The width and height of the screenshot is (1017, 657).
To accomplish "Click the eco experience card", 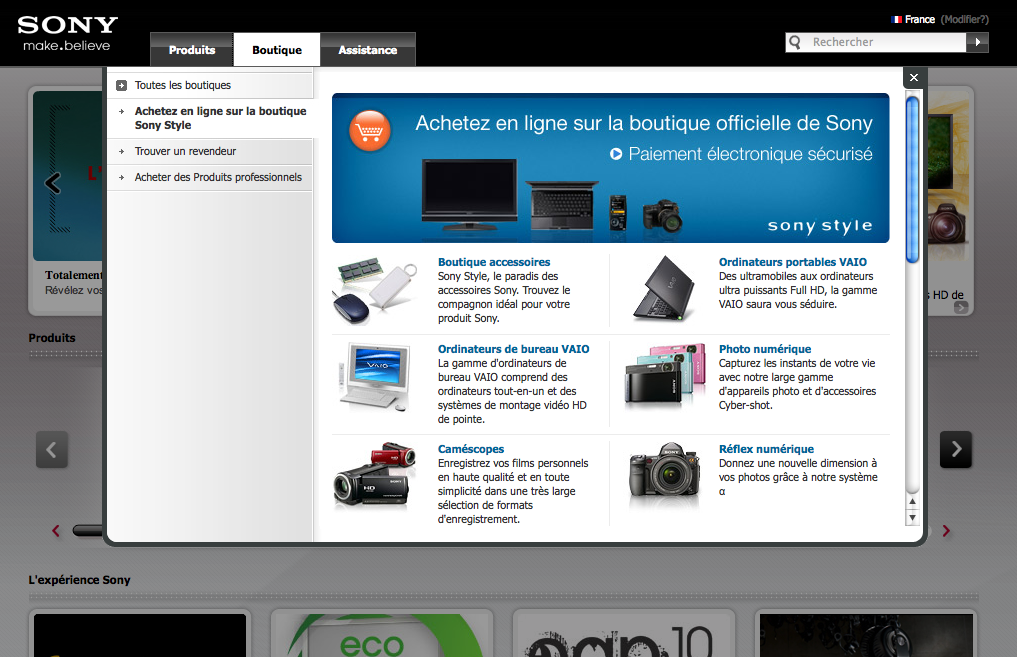I will (x=382, y=634).
